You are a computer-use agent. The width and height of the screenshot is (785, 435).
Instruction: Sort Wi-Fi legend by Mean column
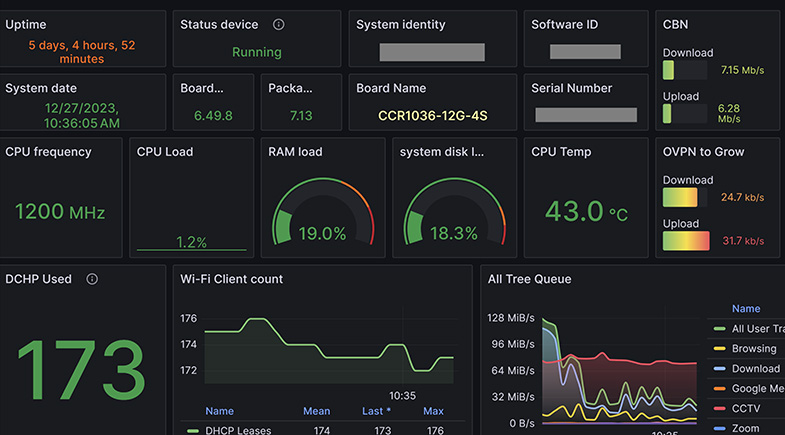pos(316,411)
